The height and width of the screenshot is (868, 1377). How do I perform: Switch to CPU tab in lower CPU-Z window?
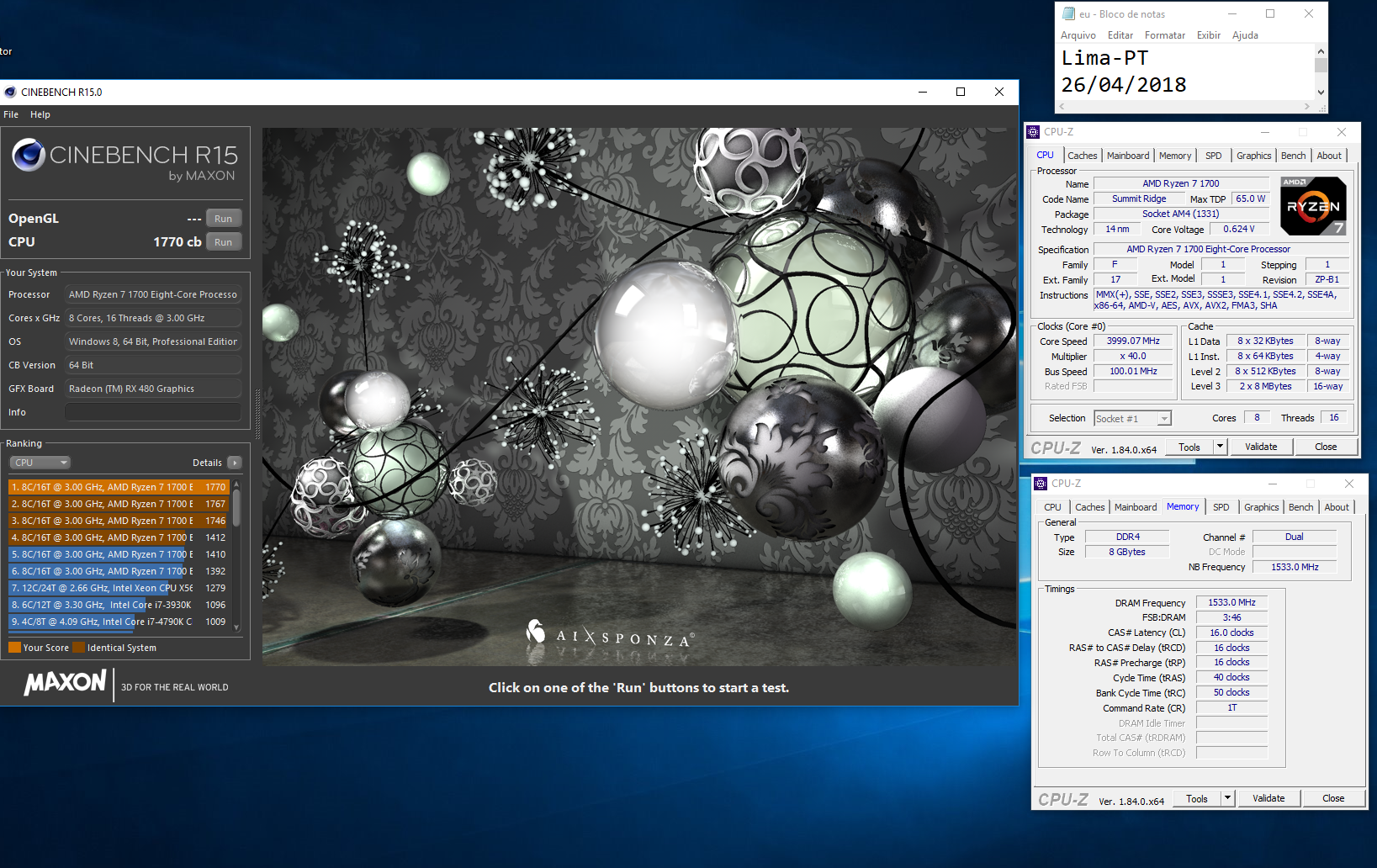[1052, 507]
